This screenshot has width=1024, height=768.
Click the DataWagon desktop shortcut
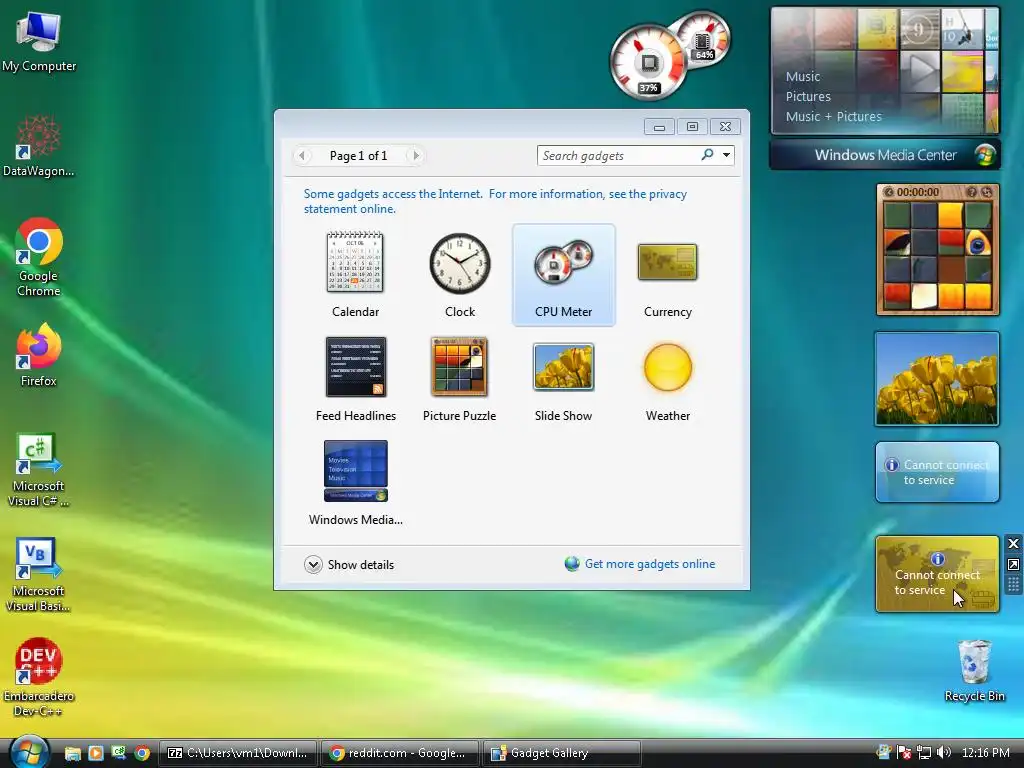(39, 146)
